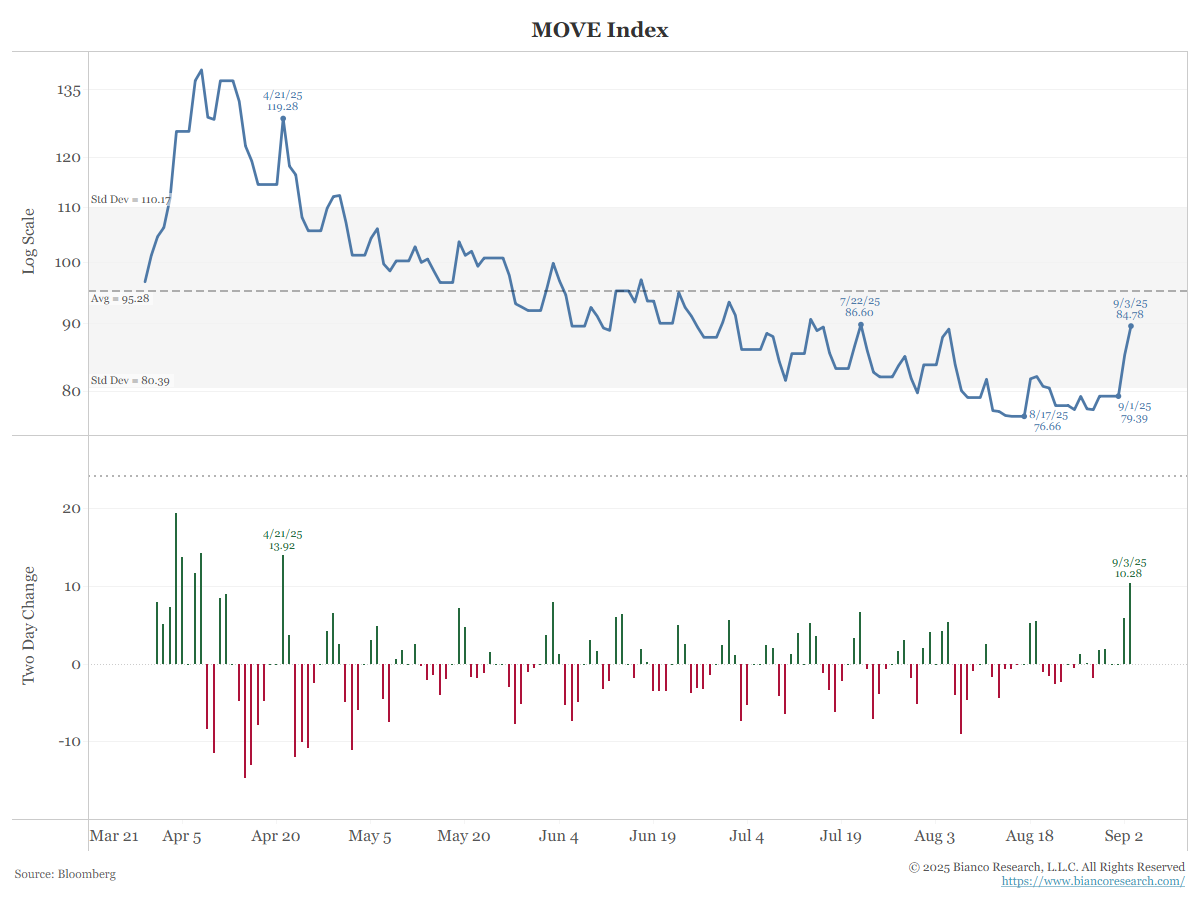The height and width of the screenshot is (900, 1200).
Task: Click the green 4/21/25 bar labeled 13.92
Action: coord(283,610)
